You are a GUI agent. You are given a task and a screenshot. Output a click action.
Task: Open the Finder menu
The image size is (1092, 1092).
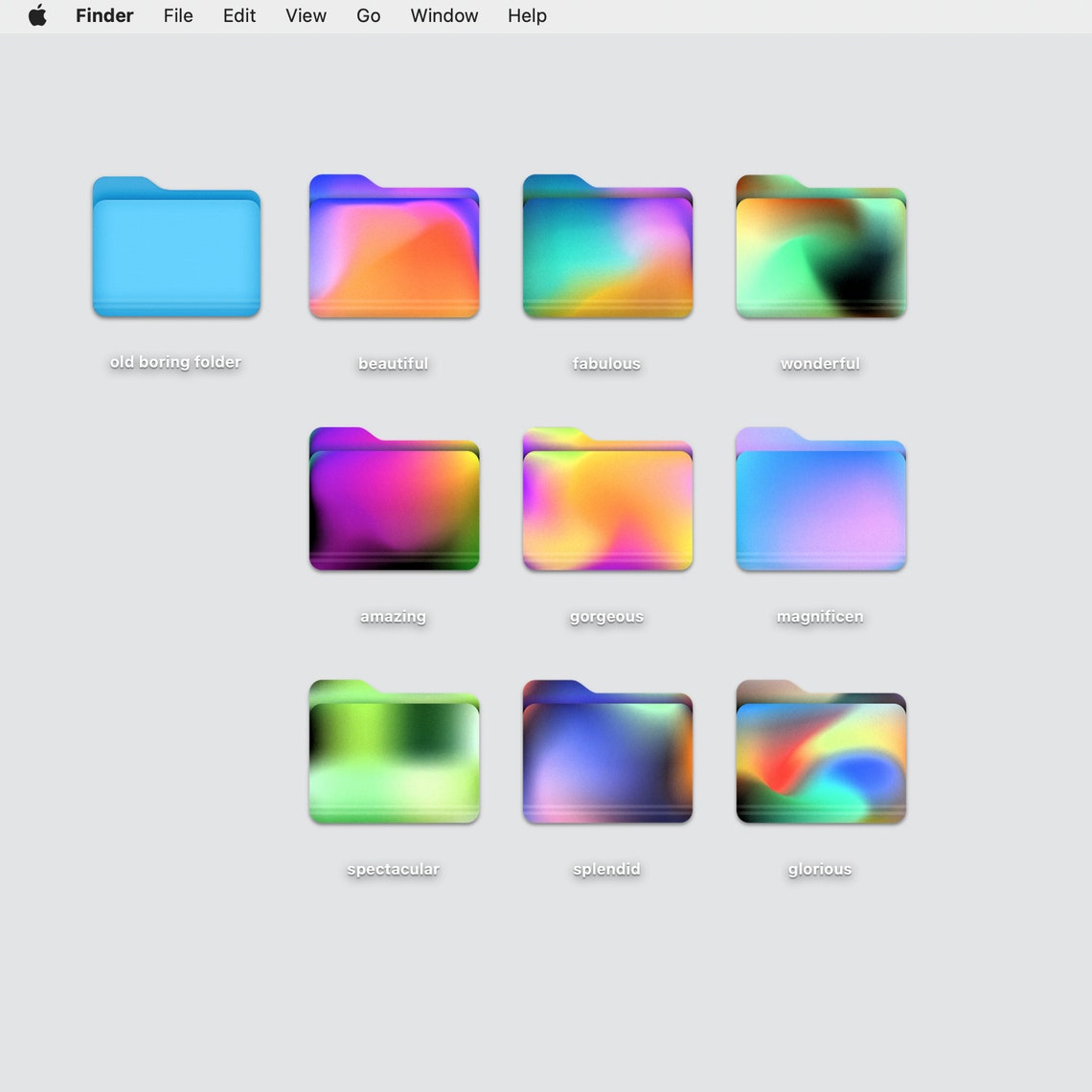pyautogui.click(x=103, y=15)
